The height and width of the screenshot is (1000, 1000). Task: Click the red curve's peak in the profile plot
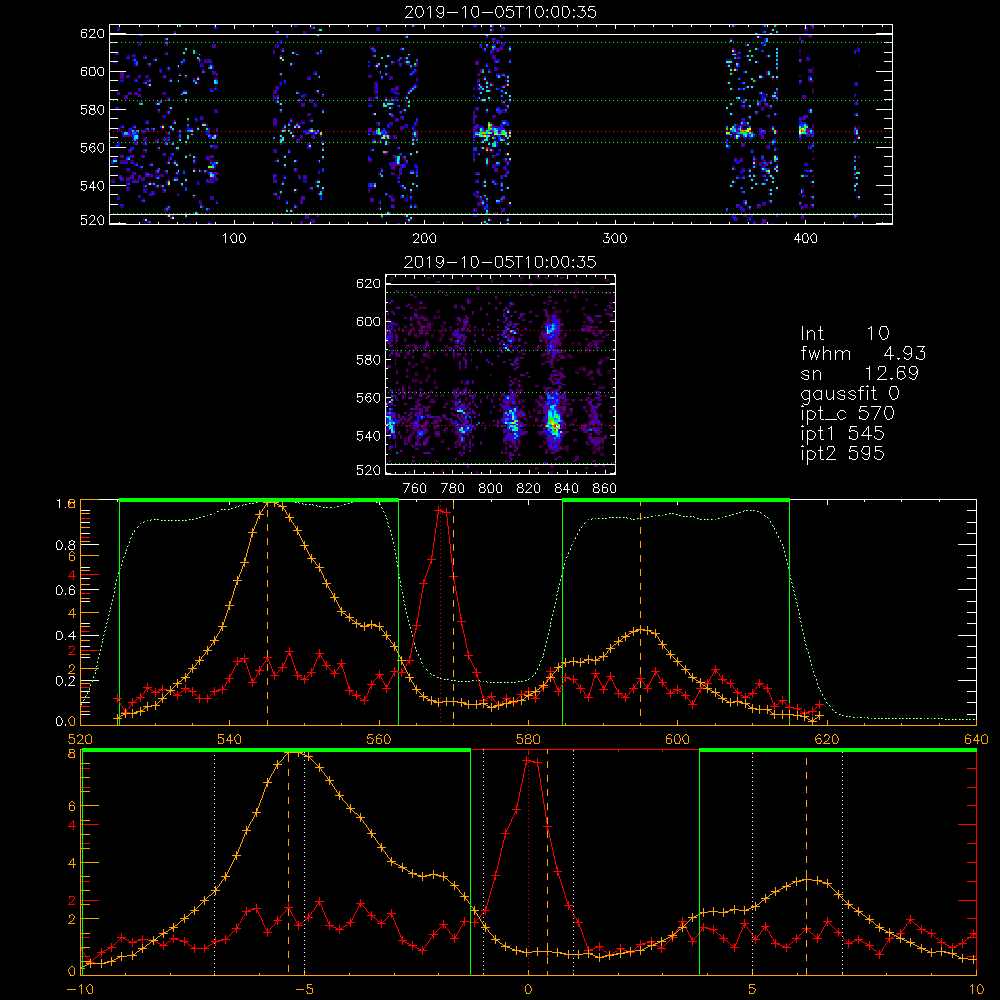440,510
